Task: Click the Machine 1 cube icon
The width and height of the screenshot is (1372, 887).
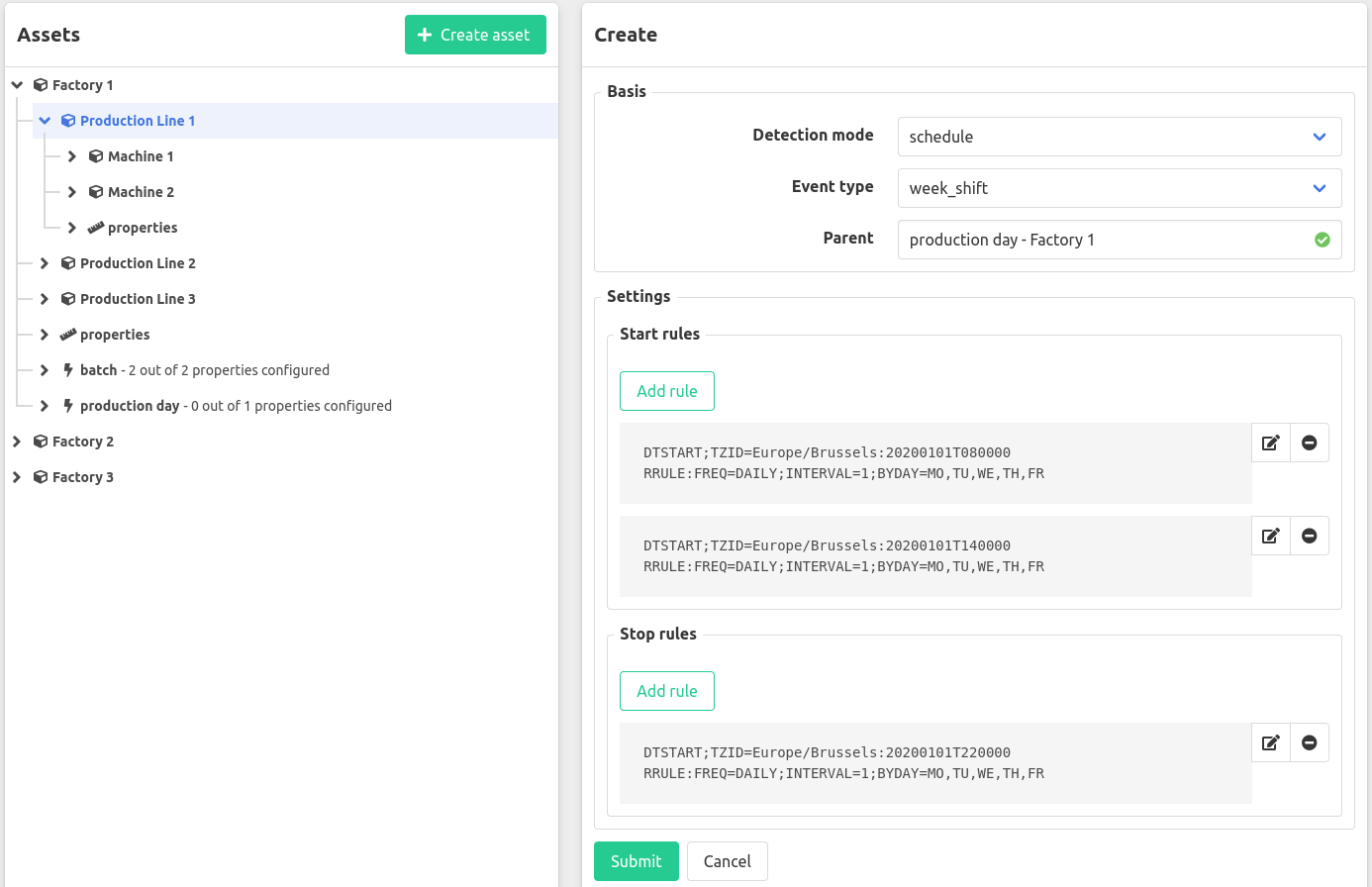Action: click(96, 156)
